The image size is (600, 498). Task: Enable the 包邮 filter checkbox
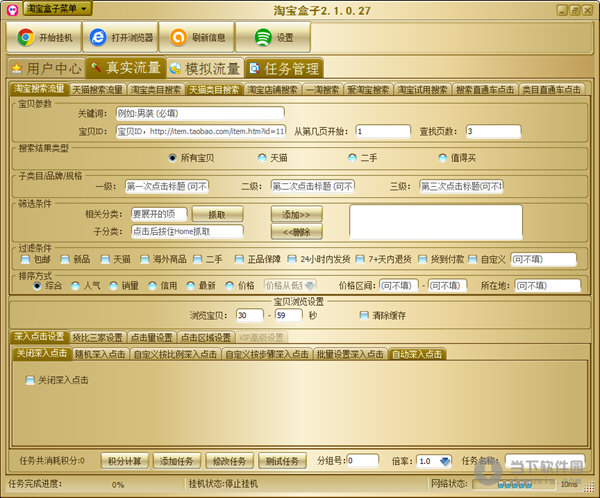click(x=25, y=260)
